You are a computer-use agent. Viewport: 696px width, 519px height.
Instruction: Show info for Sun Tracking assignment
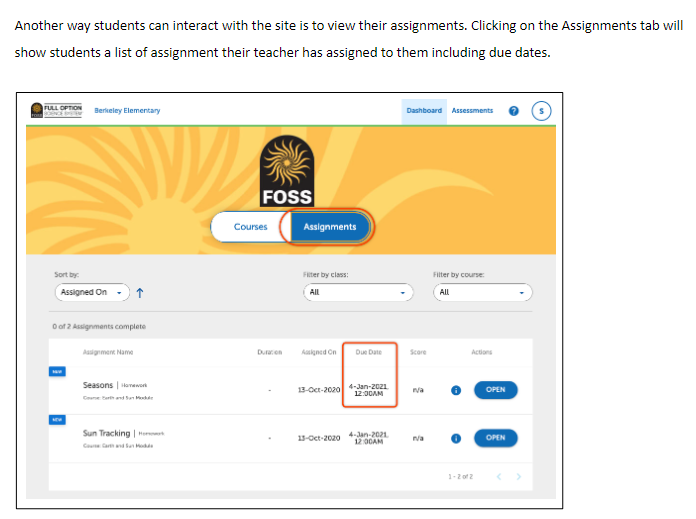coord(456,438)
